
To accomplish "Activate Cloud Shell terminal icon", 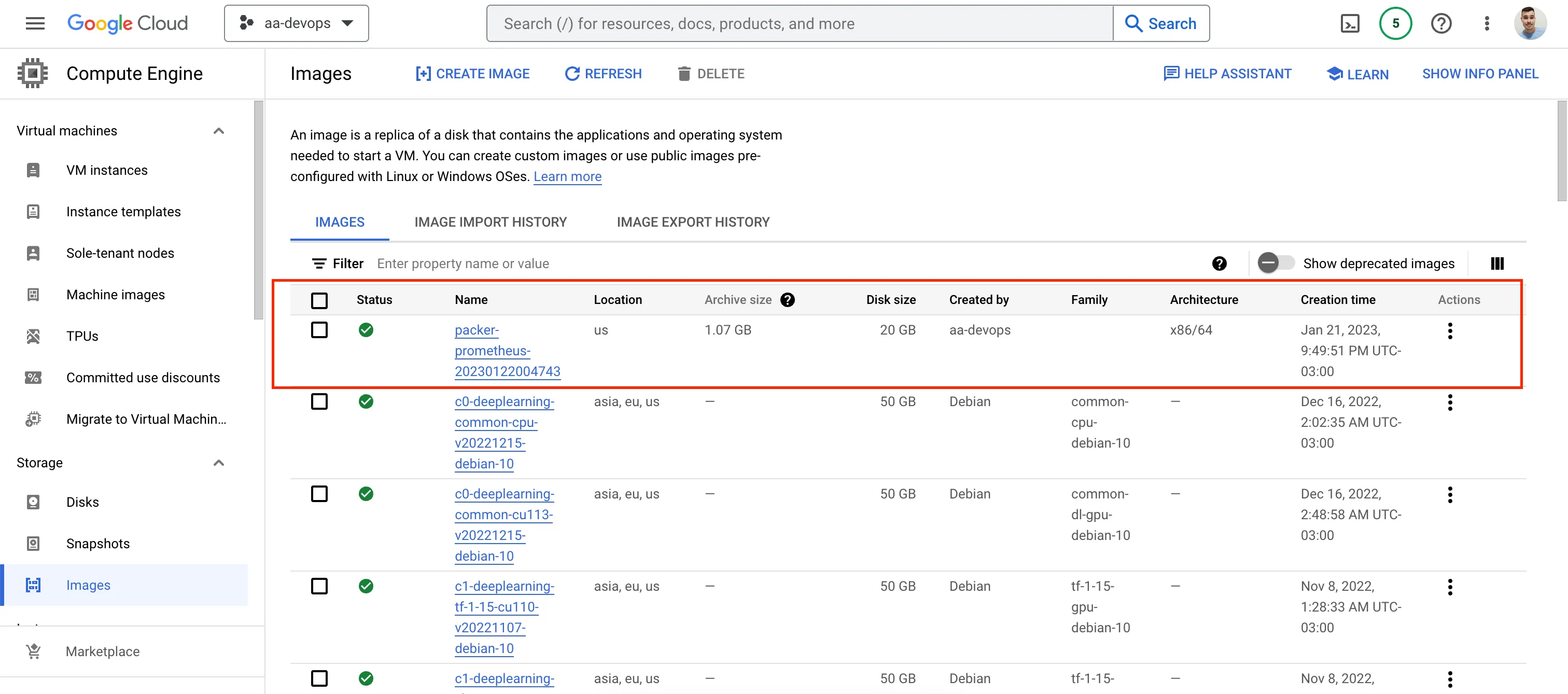I will (1350, 23).
